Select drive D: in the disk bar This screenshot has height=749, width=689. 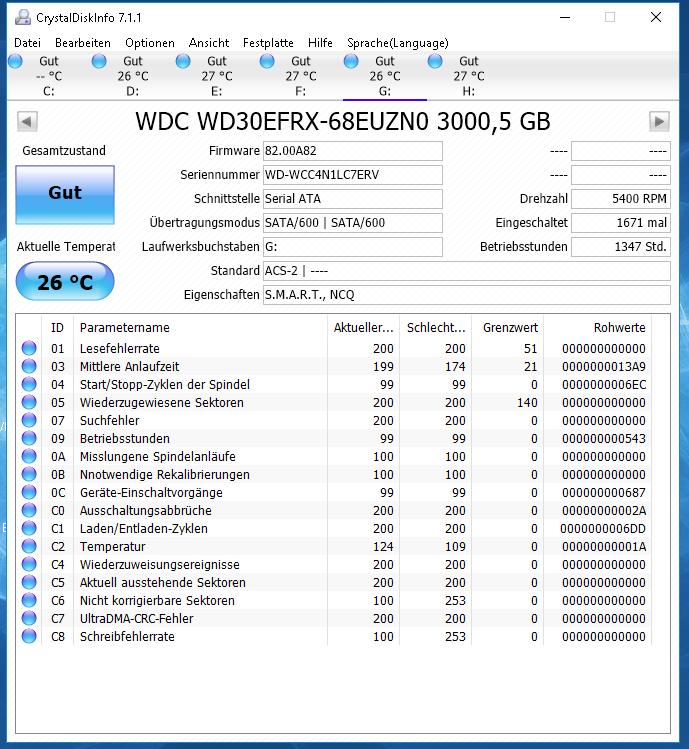pos(133,76)
